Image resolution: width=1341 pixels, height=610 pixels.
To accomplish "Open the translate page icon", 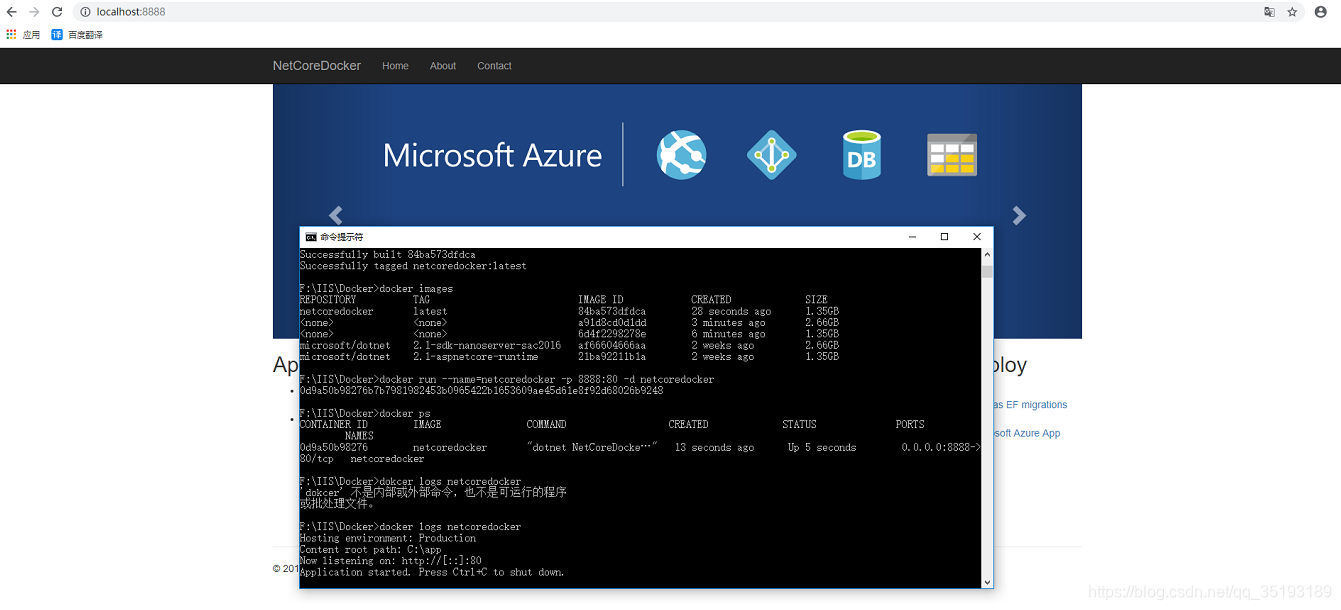I will [1269, 12].
